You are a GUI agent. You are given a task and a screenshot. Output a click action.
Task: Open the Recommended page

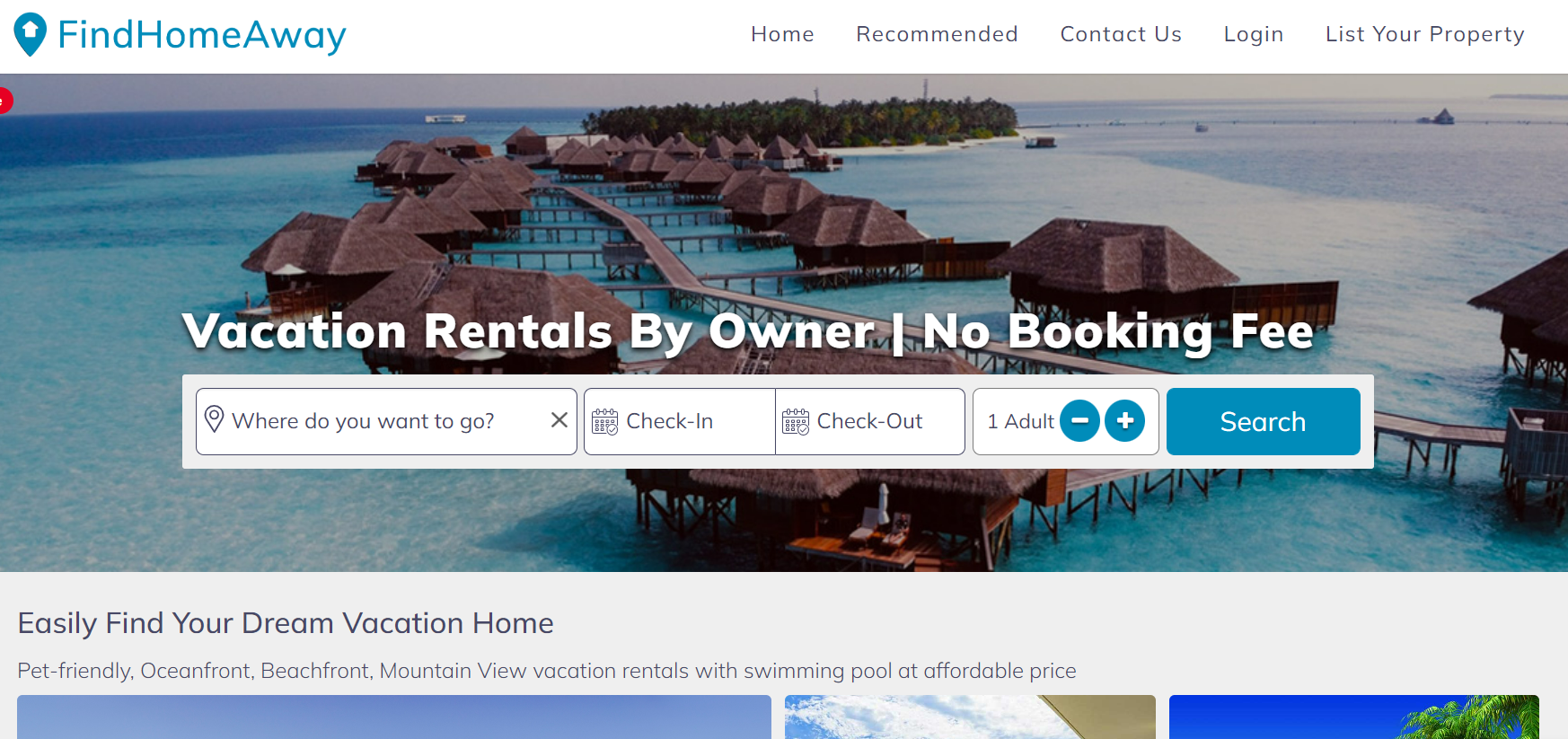[x=937, y=34]
